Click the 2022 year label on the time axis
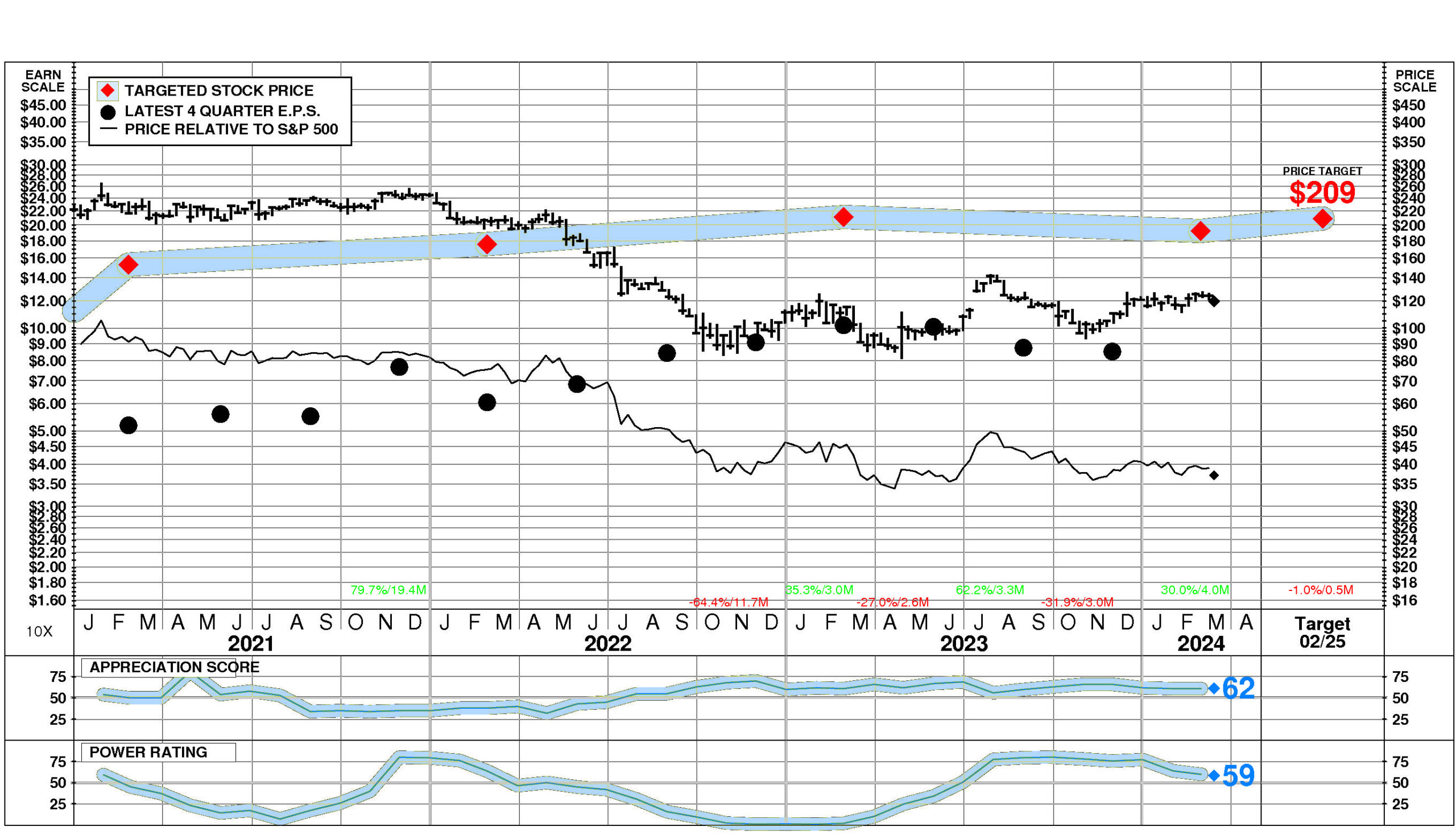Screen dimensions: 1456x835 pyautogui.click(x=607, y=643)
